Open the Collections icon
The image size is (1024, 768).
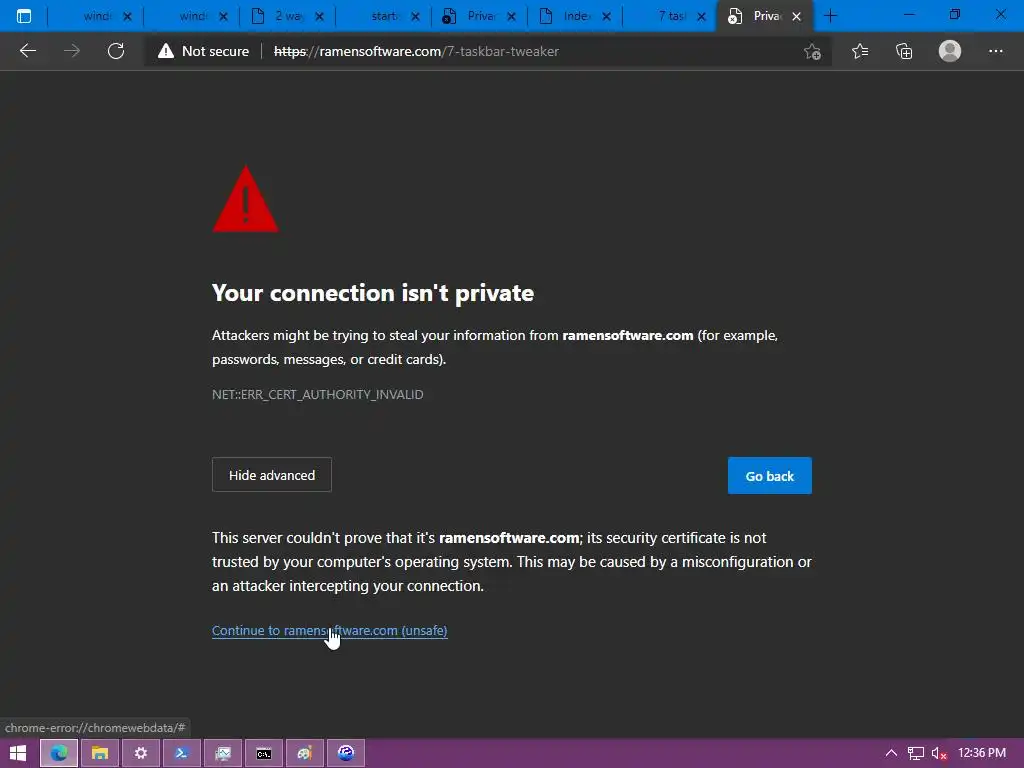click(904, 51)
